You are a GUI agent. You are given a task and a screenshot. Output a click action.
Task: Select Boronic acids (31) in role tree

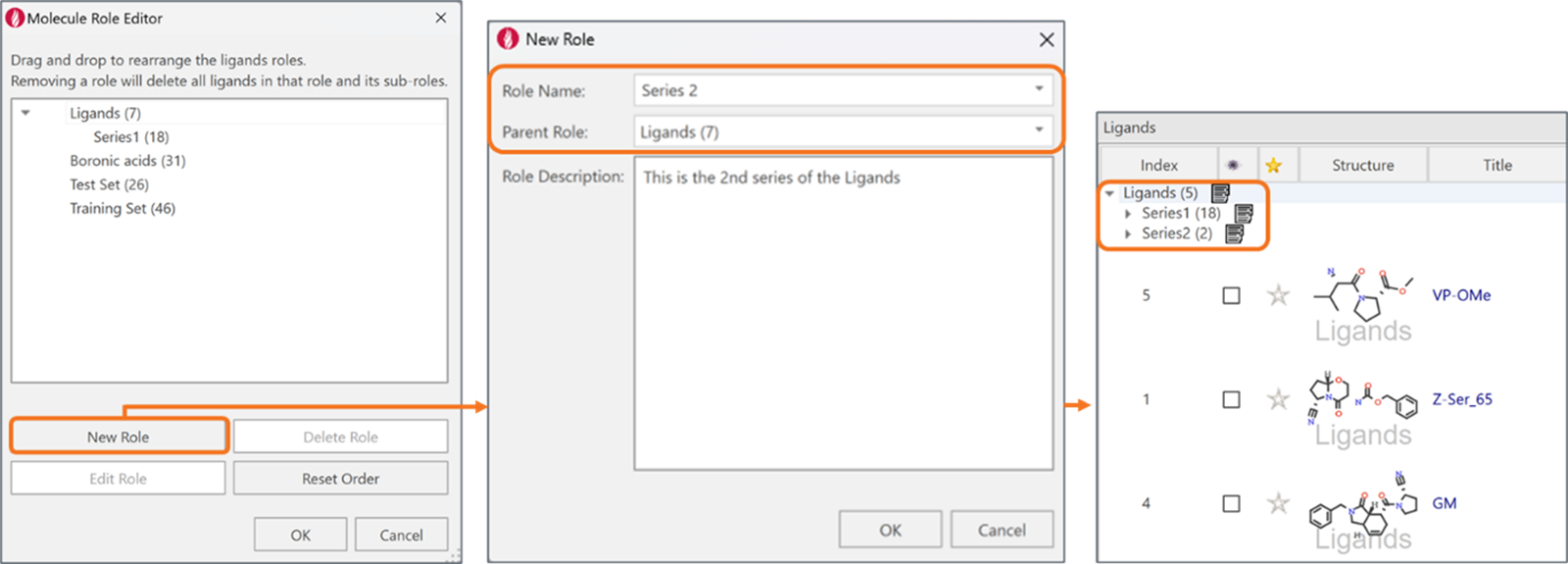[x=127, y=161]
